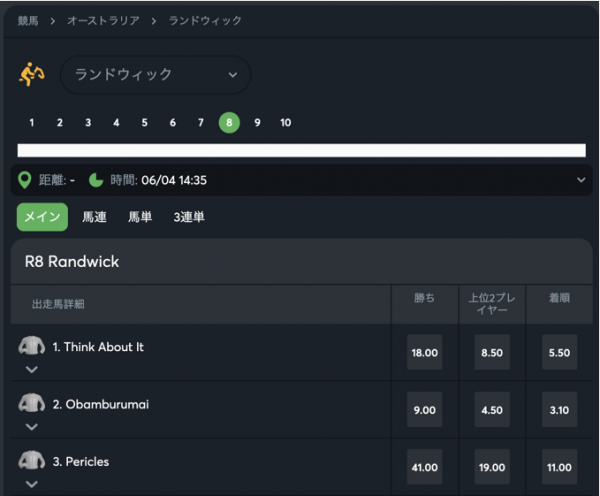The width and height of the screenshot is (600, 496).
Task: Select place odds 5.50 for Think About It
Action: point(559,352)
